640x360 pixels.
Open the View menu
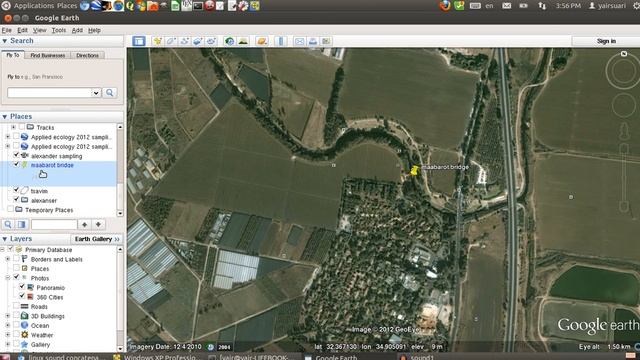[40, 30]
